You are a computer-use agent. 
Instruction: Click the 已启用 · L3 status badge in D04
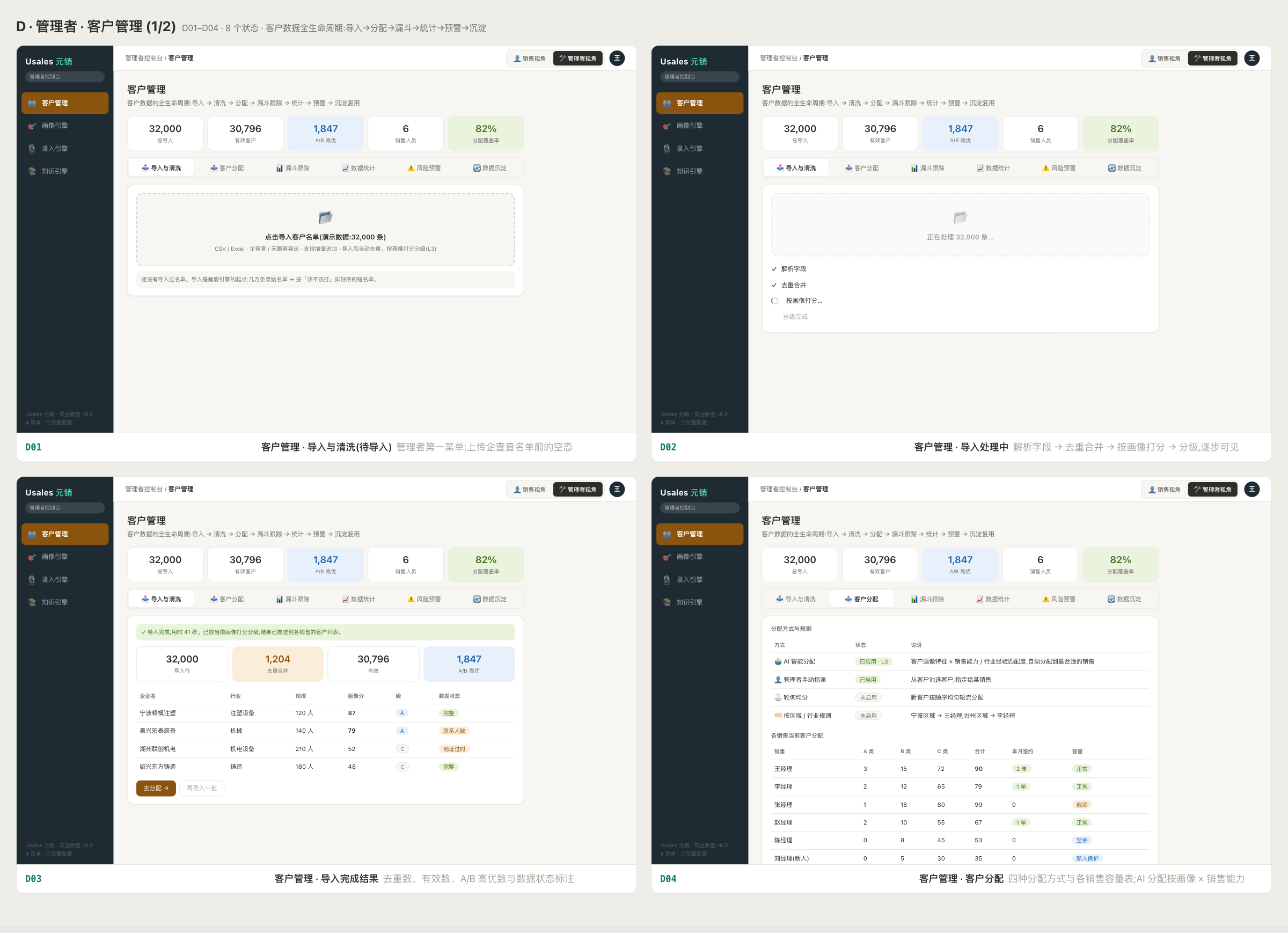874,661
